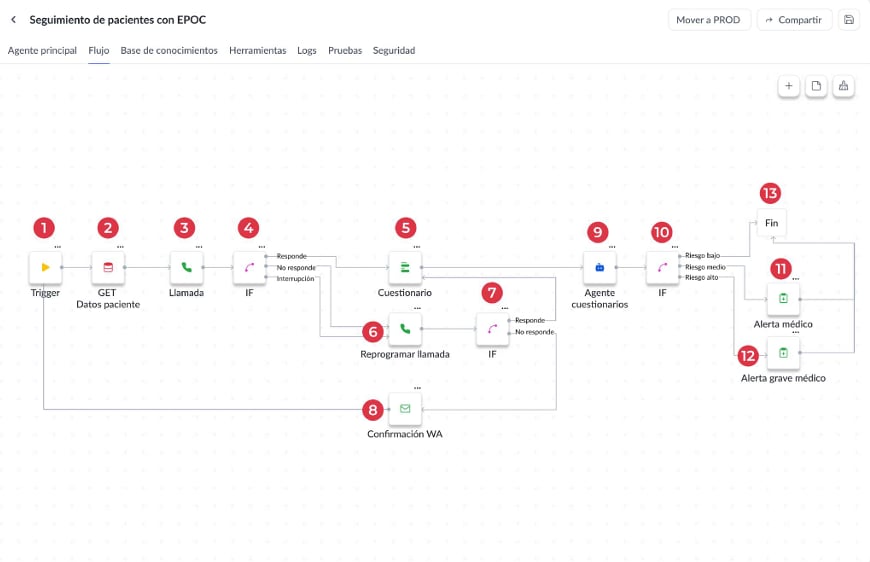
Task: Open the Seguridad tab
Action: point(394,50)
